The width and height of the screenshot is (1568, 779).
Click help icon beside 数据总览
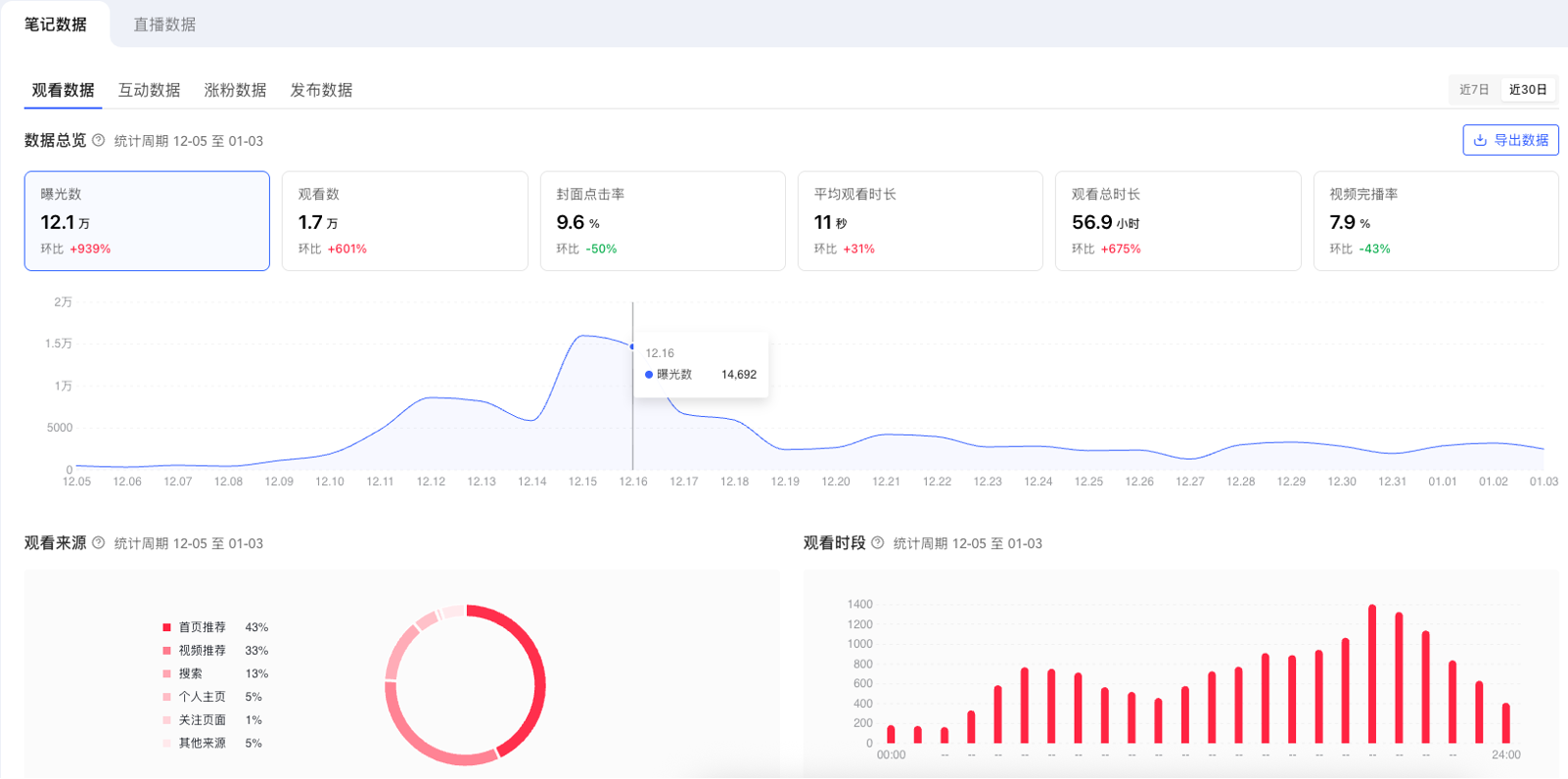pos(98,140)
